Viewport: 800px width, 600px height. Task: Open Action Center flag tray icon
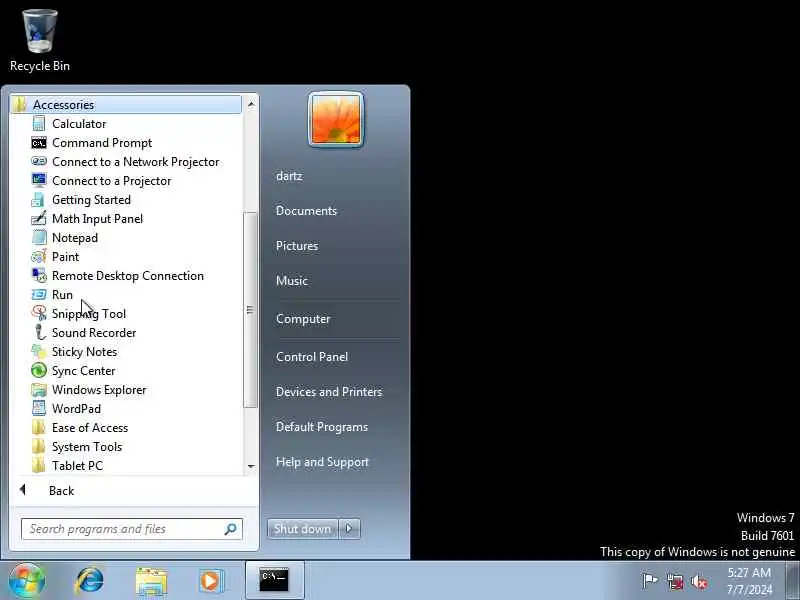650,581
